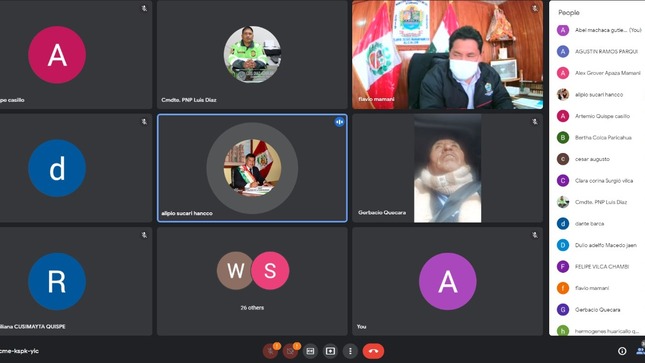Open the three-dot more options menu

pos(350,351)
